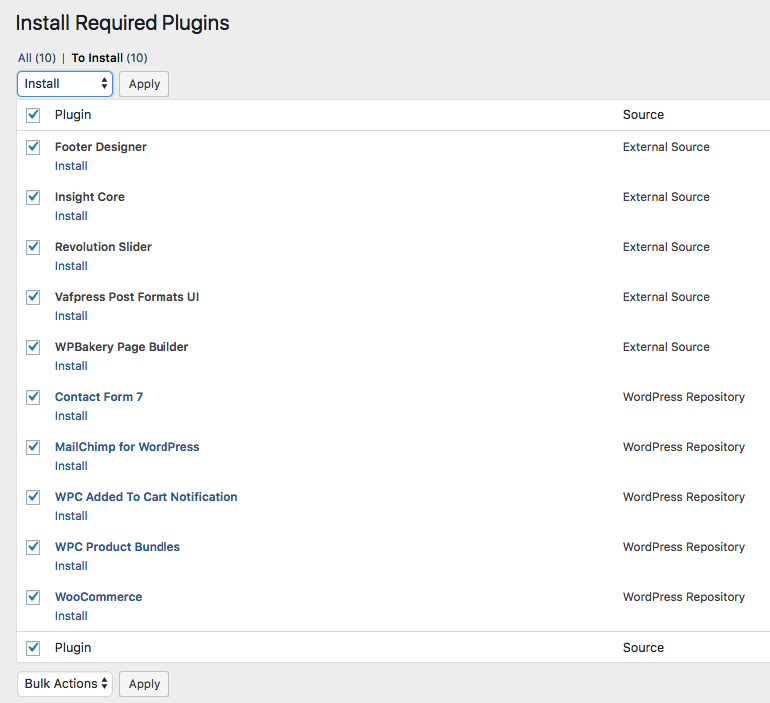This screenshot has width=770, height=703.
Task: Open the Contact Form 7 plugin link
Action: (99, 397)
